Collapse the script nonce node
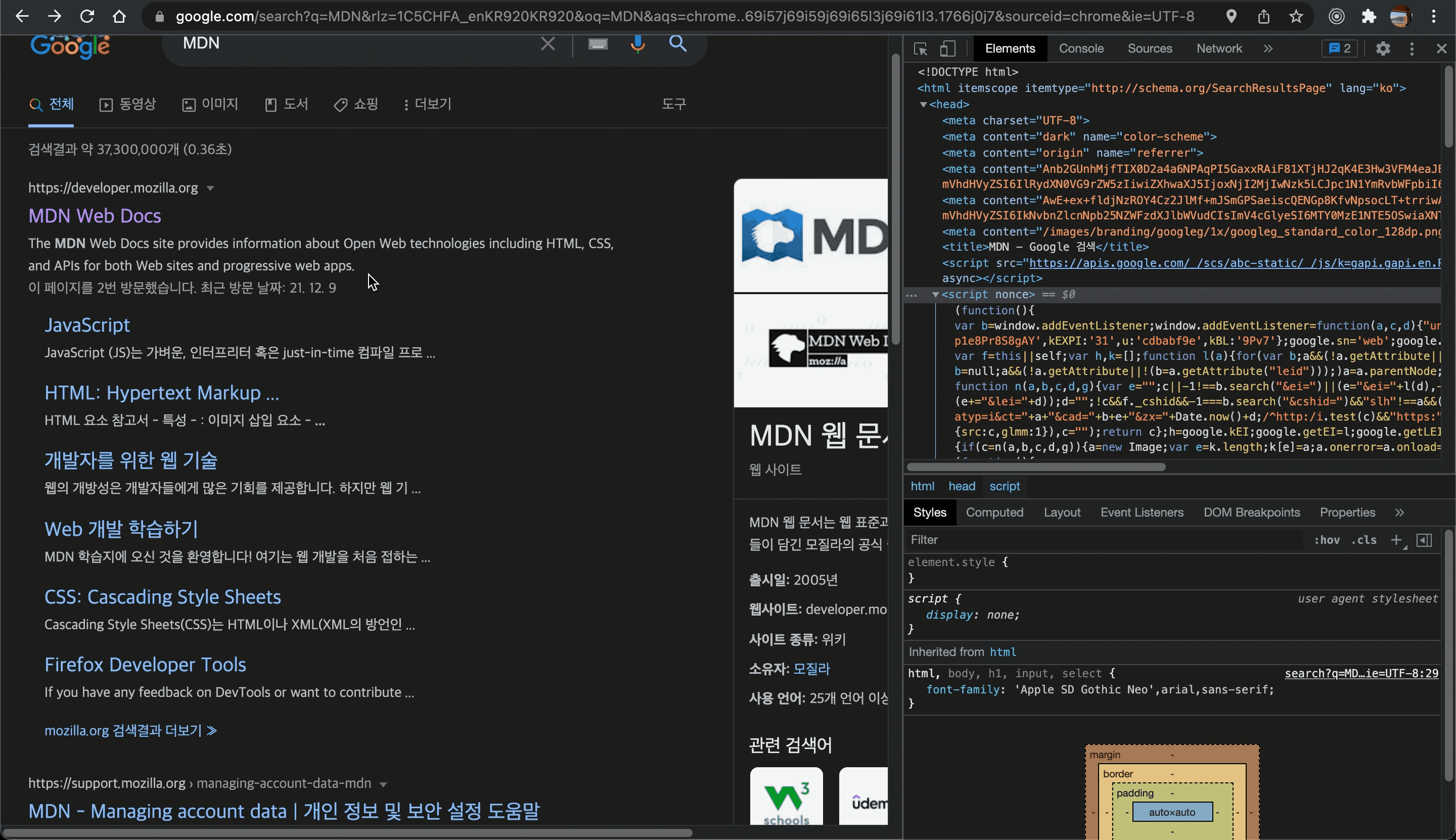Image resolution: width=1456 pixels, height=840 pixels. pos(935,294)
